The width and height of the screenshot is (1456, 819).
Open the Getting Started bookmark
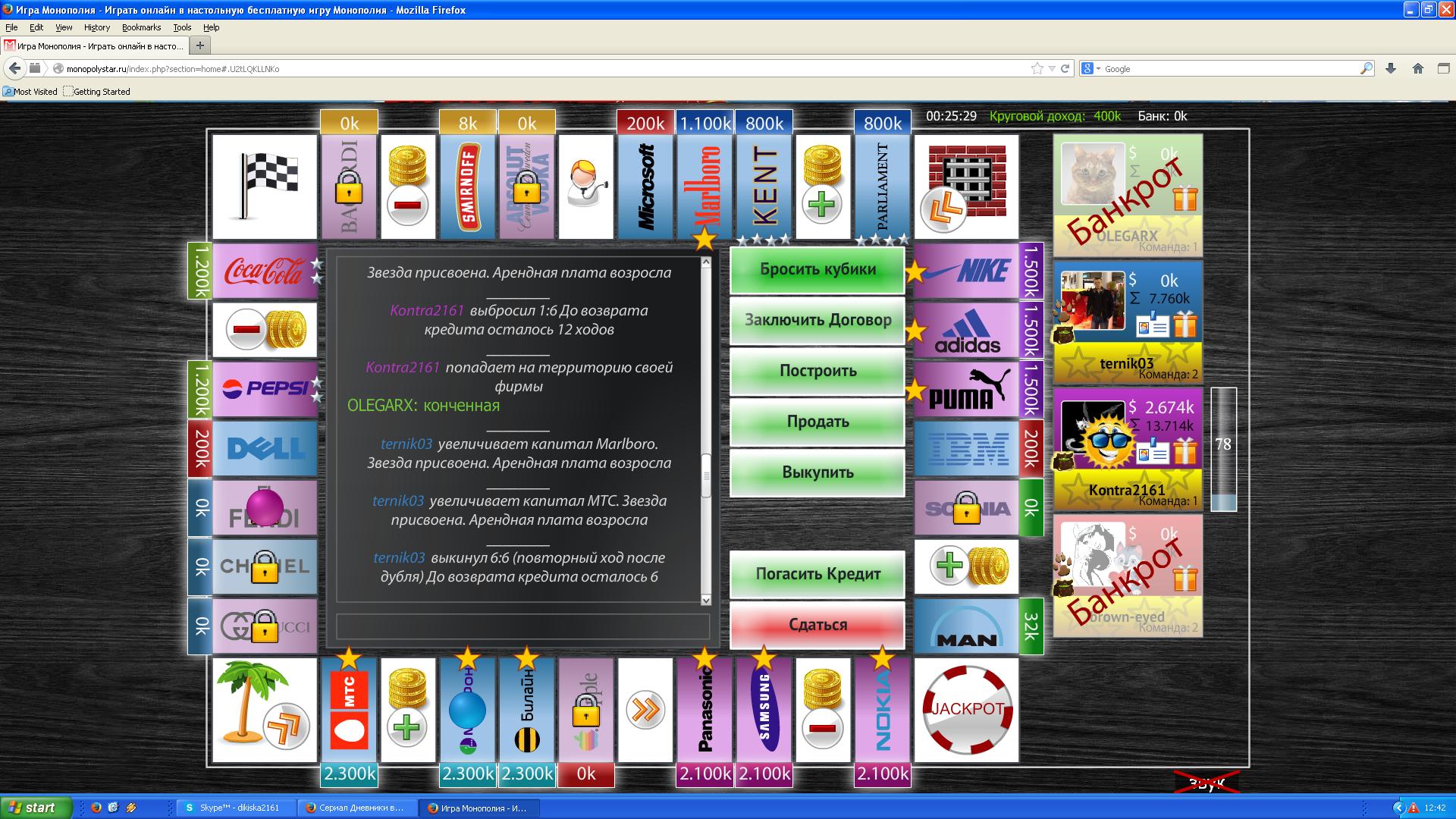(97, 92)
